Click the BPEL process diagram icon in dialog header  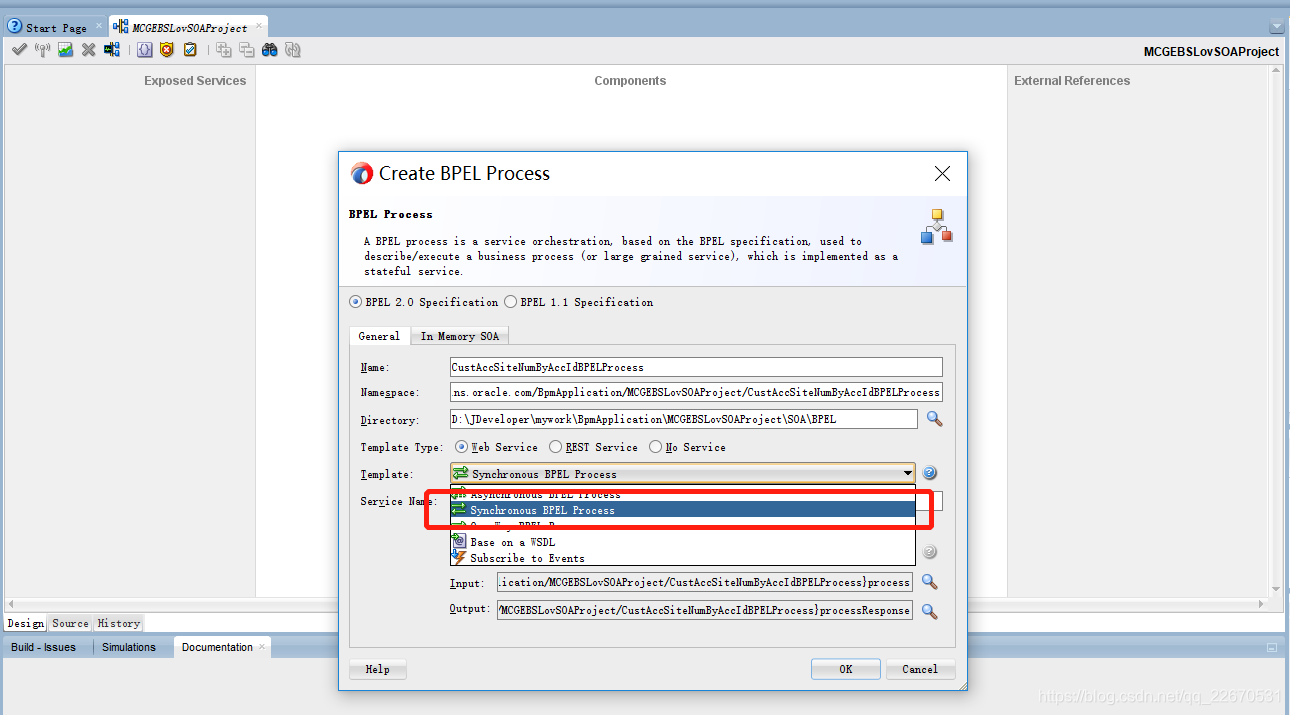coord(936,227)
